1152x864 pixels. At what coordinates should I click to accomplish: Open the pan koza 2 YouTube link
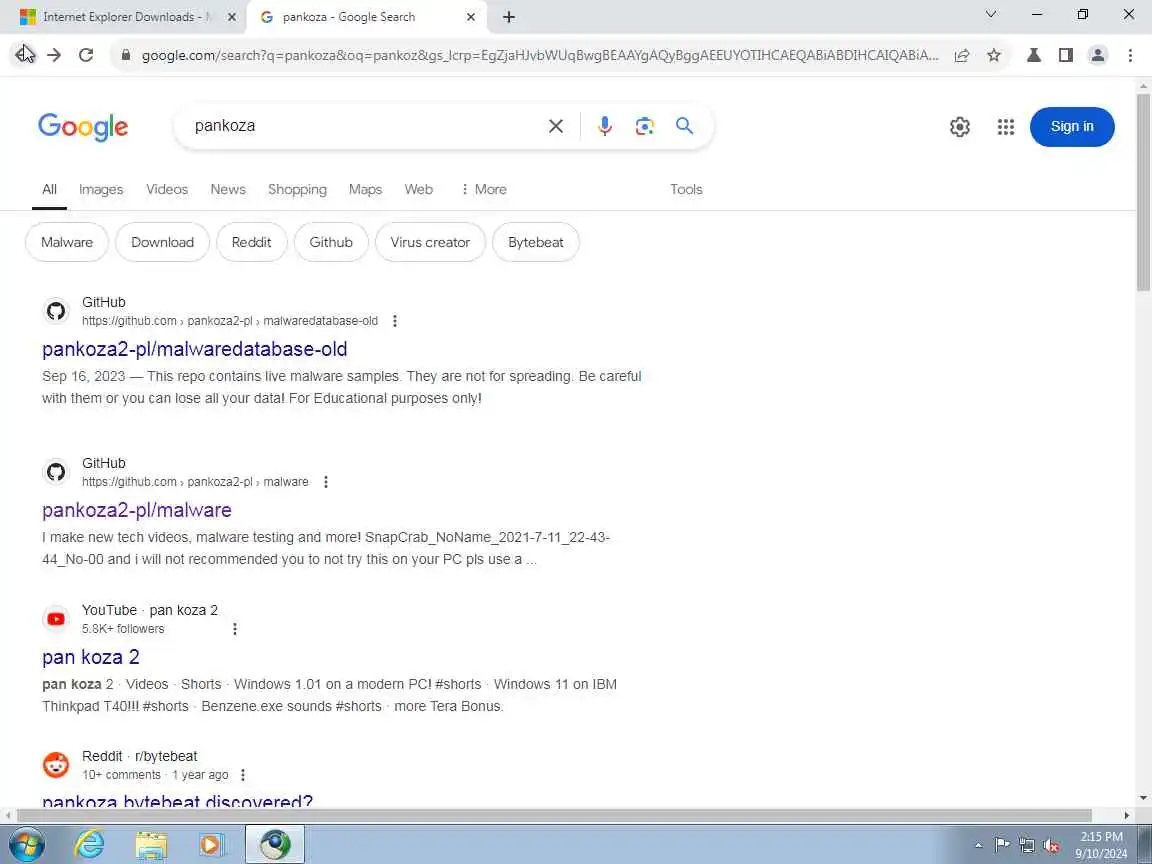click(90, 658)
